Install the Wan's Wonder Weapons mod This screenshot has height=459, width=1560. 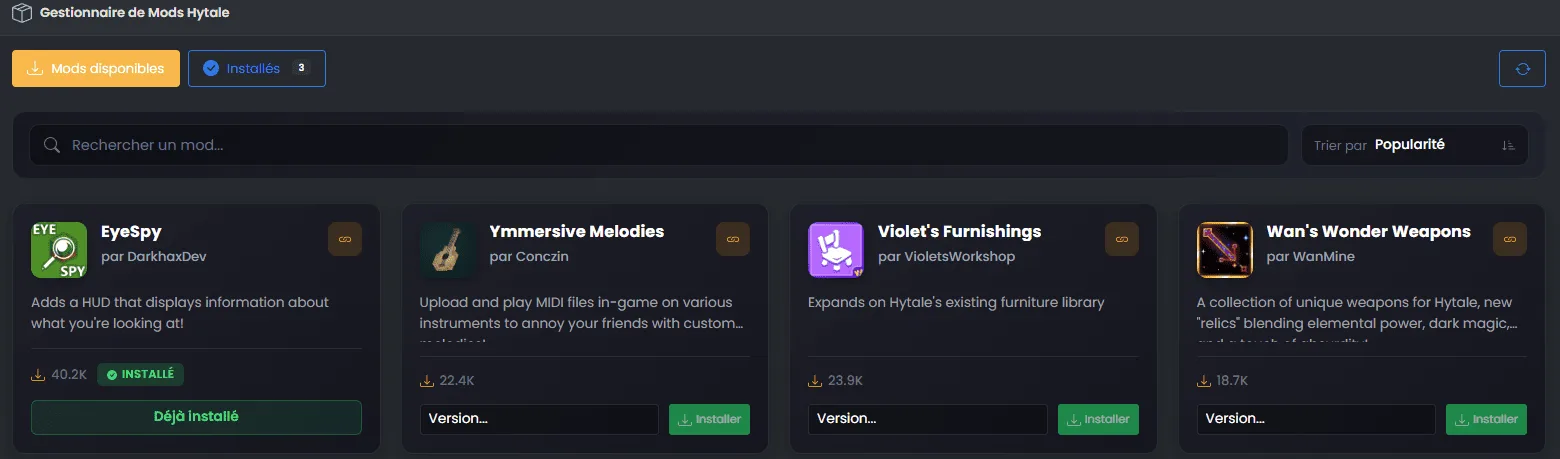(1486, 419)
